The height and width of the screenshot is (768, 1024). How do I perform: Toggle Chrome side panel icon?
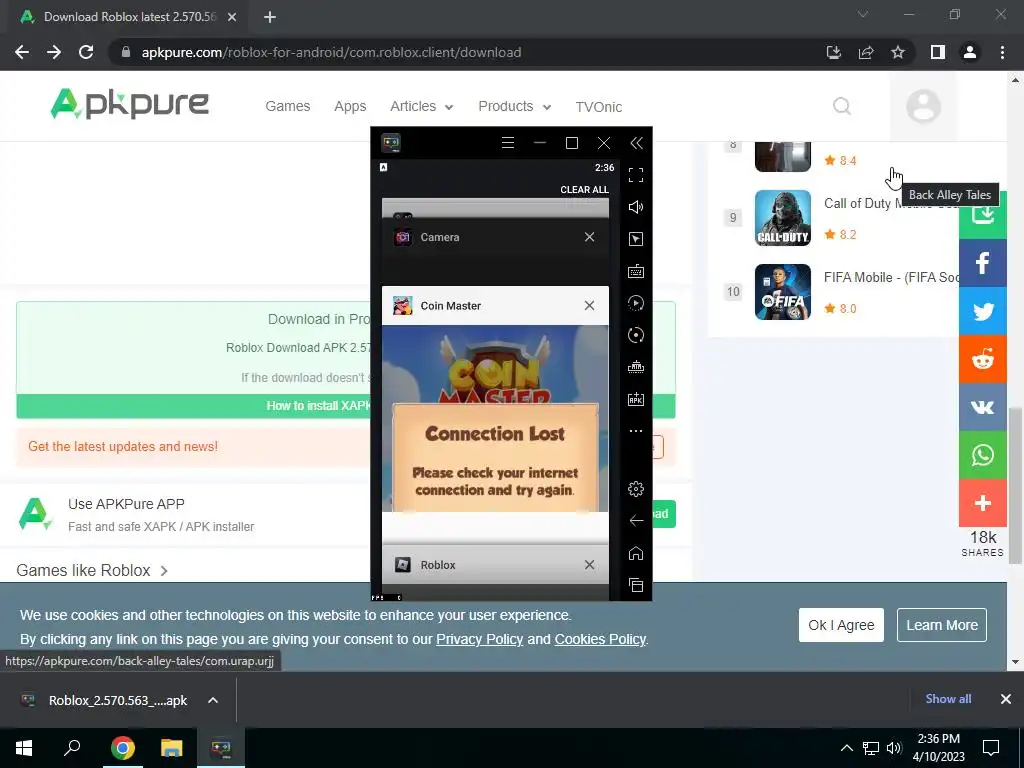938,52
